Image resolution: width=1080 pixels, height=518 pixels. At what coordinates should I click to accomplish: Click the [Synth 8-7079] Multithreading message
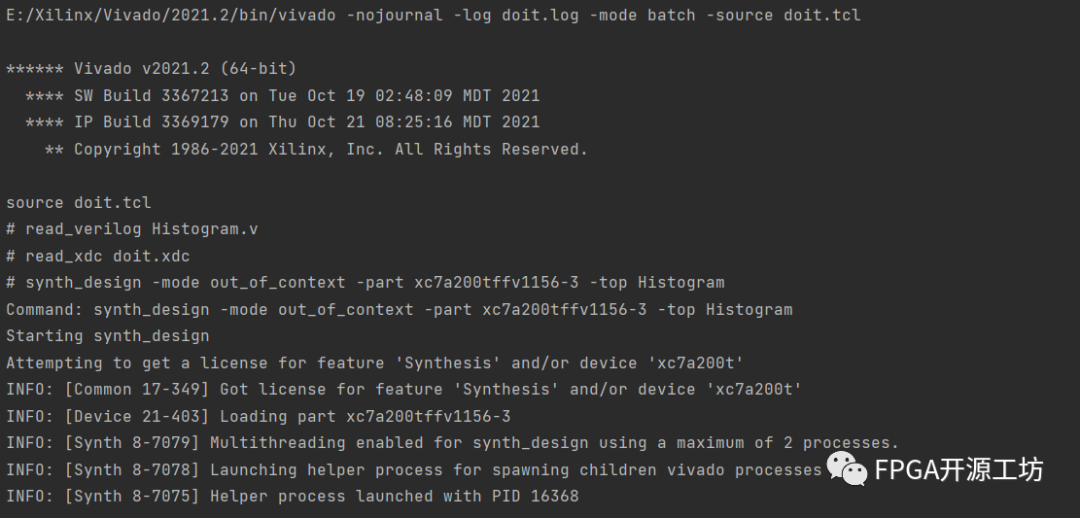pos(452,443)
